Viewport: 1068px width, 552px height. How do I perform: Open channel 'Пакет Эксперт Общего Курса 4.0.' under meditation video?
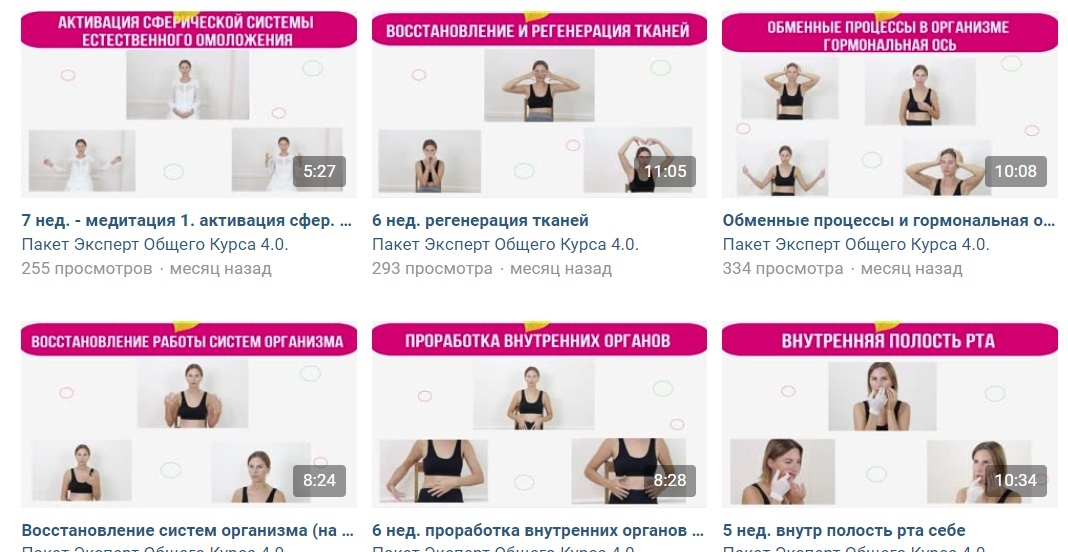coord(155,244)
